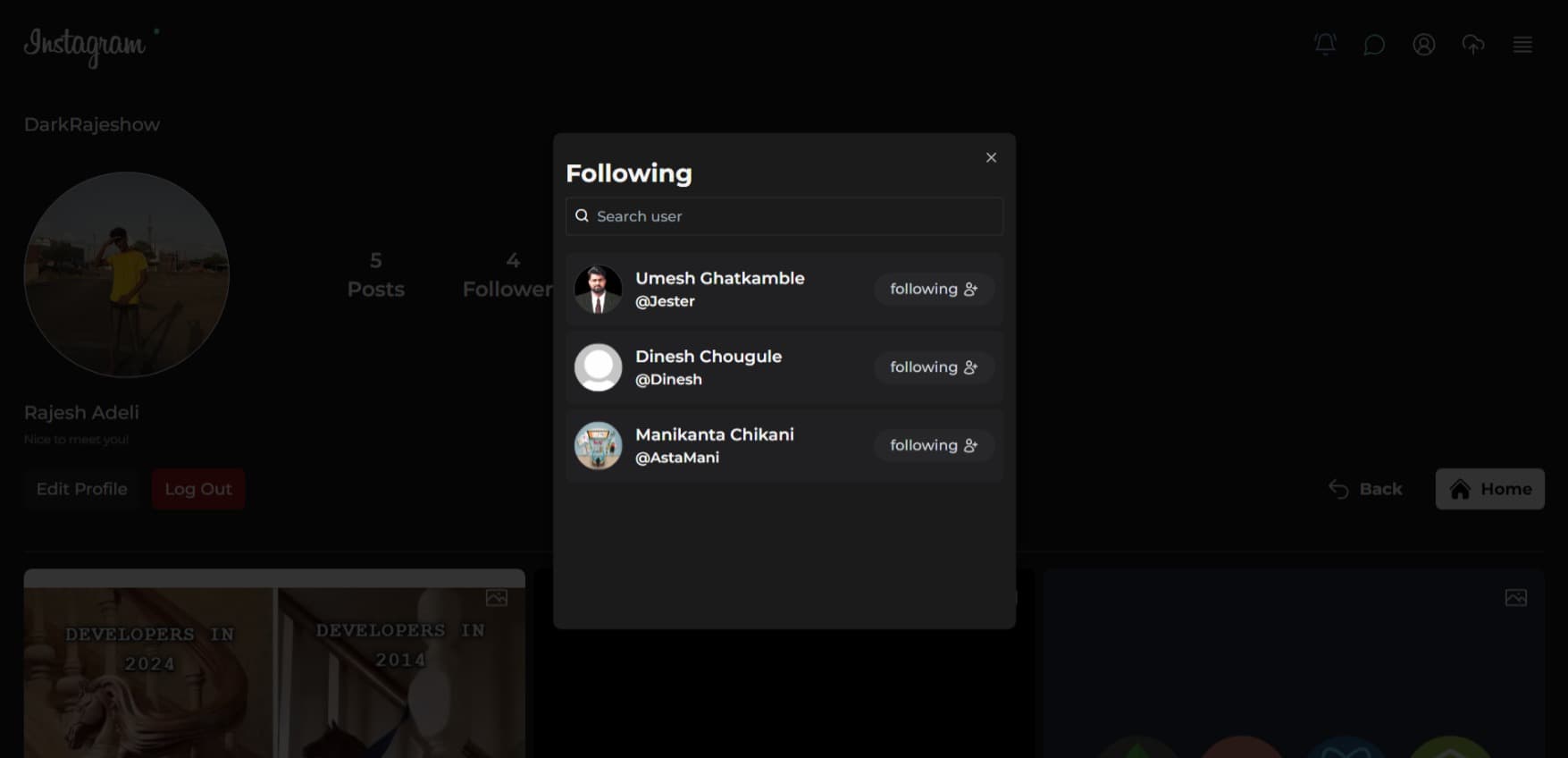The width and height of the screenshot is (1568, 758).
Task: Click the Back button
Action: (x=1365, y=489)
